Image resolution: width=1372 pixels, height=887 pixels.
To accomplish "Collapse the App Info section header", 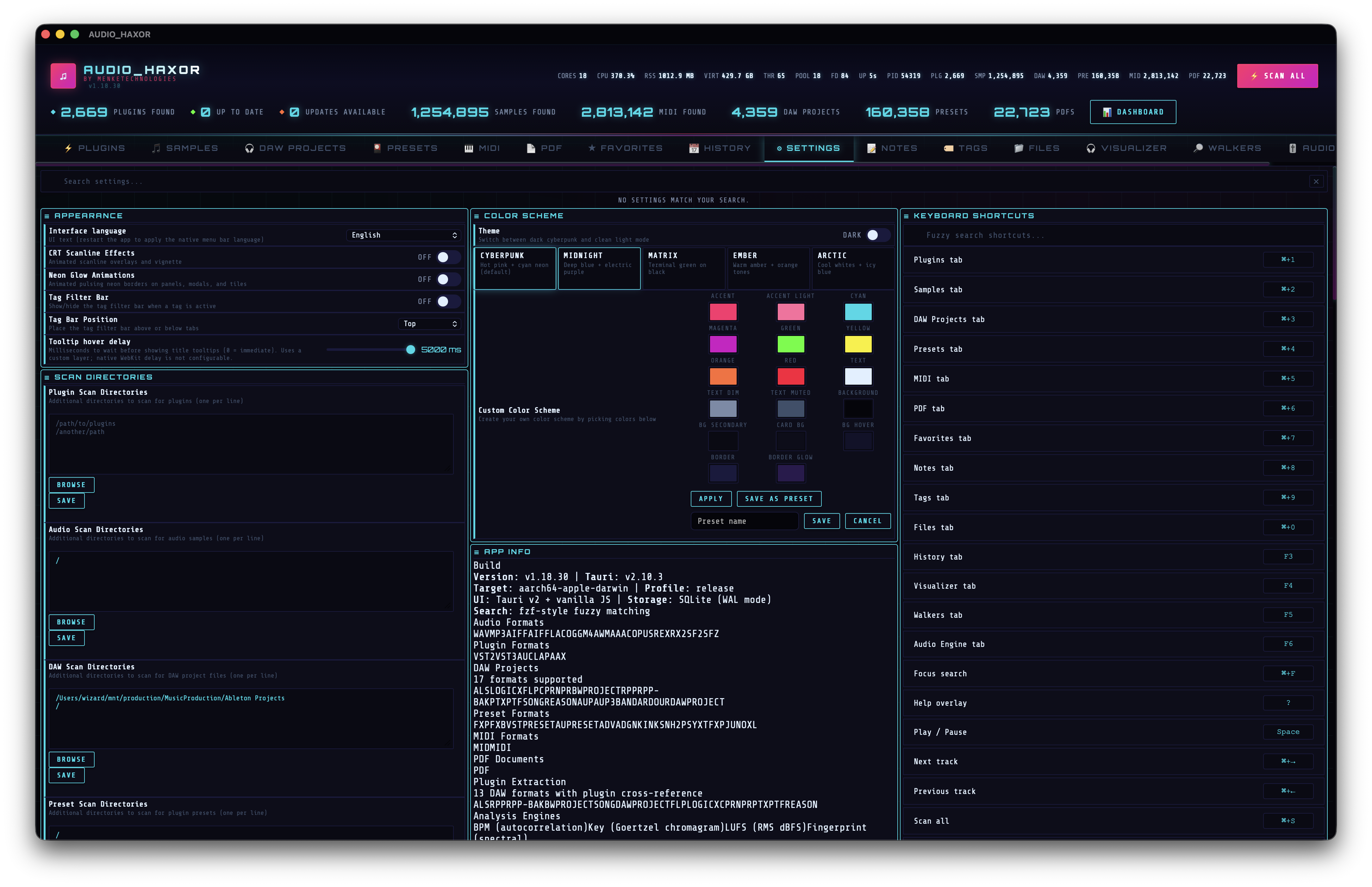I will click(684, 552).
